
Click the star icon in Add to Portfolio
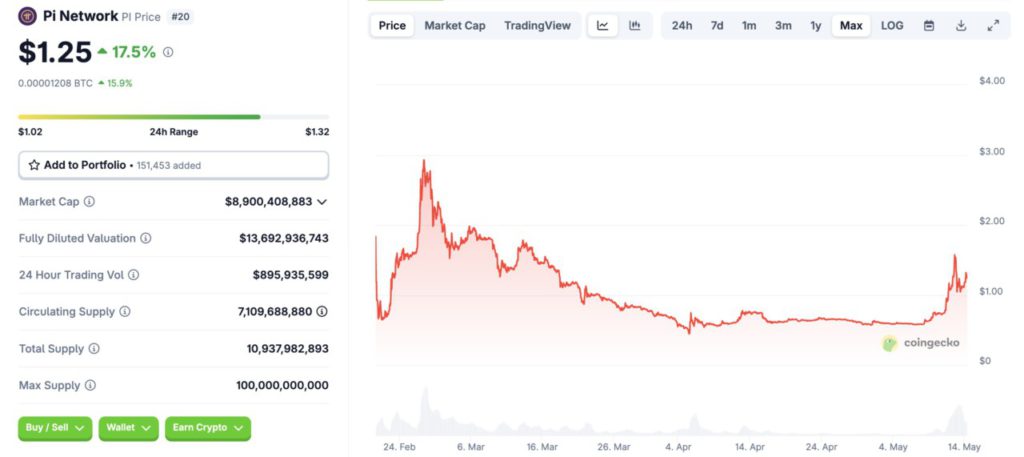(x=34, y=165)
